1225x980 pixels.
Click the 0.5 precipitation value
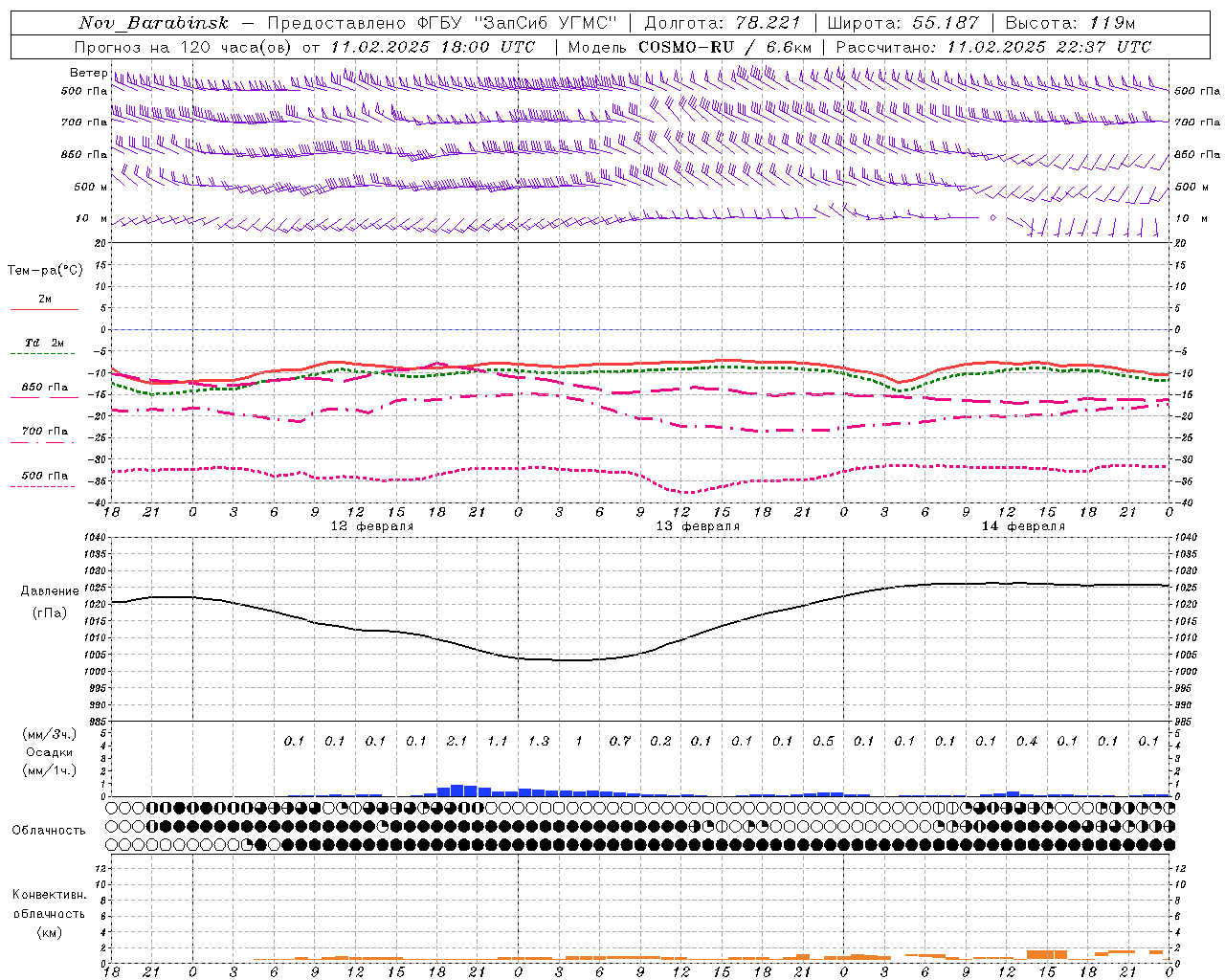tap(823, 742)
